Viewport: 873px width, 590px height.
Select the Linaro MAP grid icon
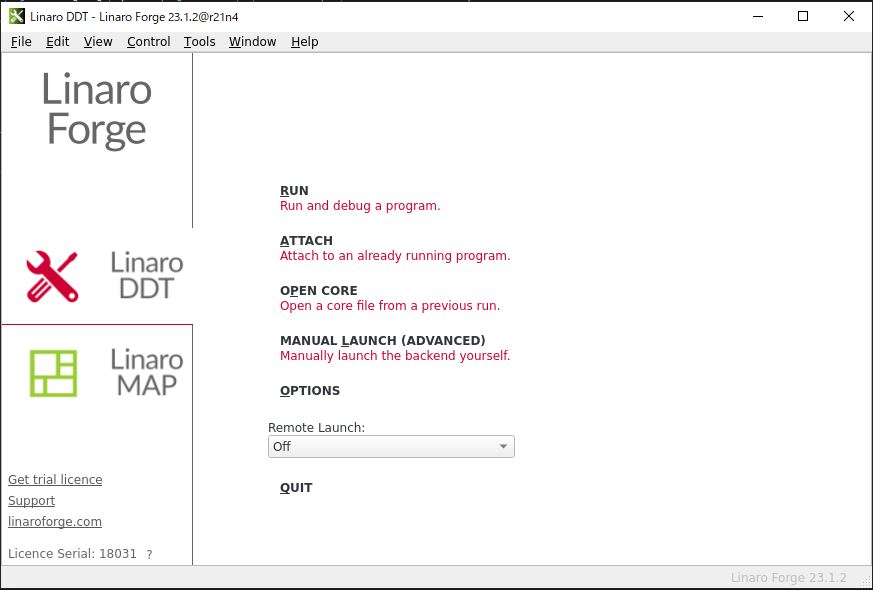click(53, 373)
